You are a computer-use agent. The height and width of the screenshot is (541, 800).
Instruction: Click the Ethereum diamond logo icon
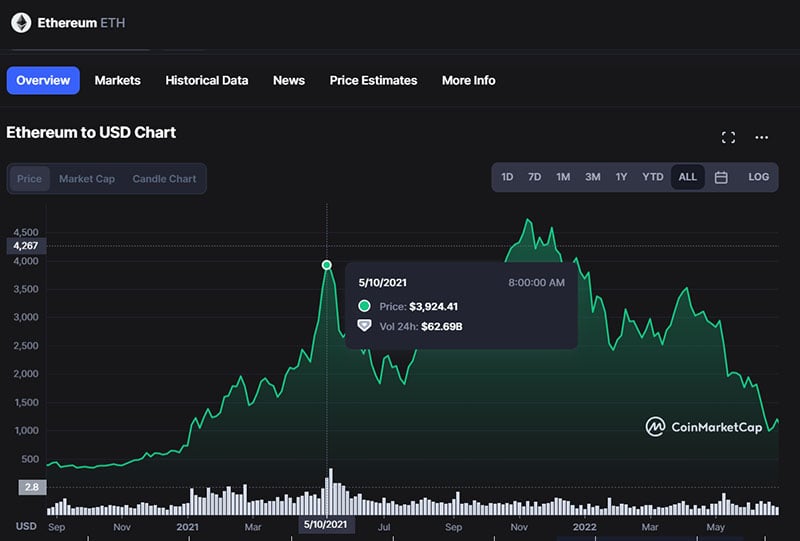pyautogui.click(x=21, y=23)
